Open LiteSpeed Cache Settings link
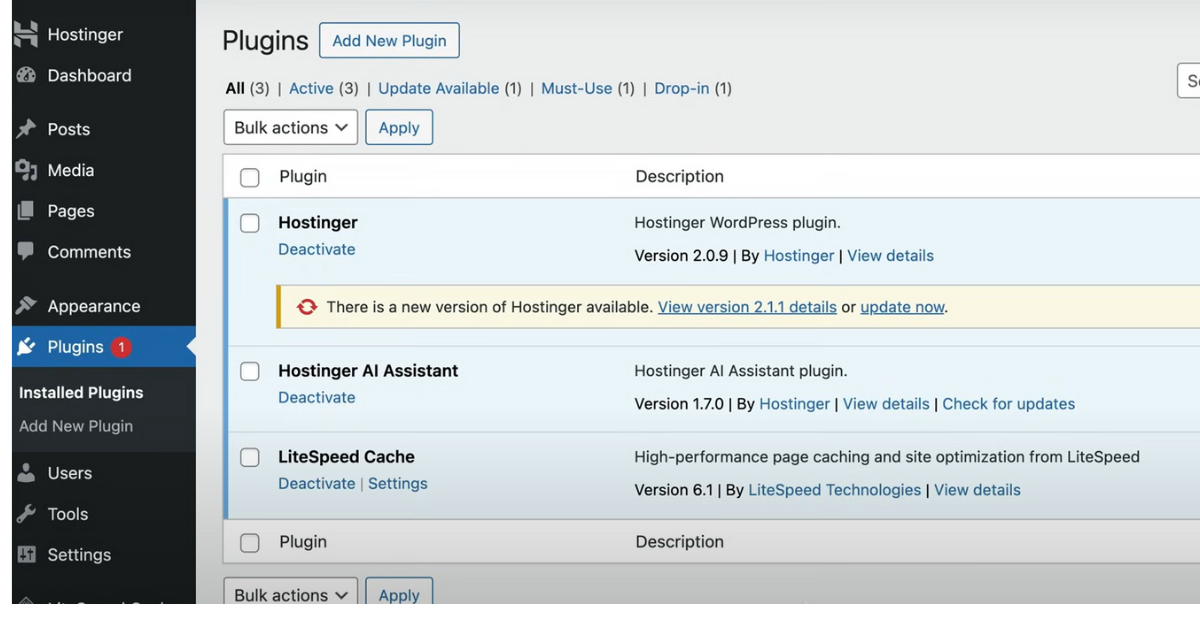Image resolution: width=1200 pixels, height=628 pixels. [x=397, y=483]
